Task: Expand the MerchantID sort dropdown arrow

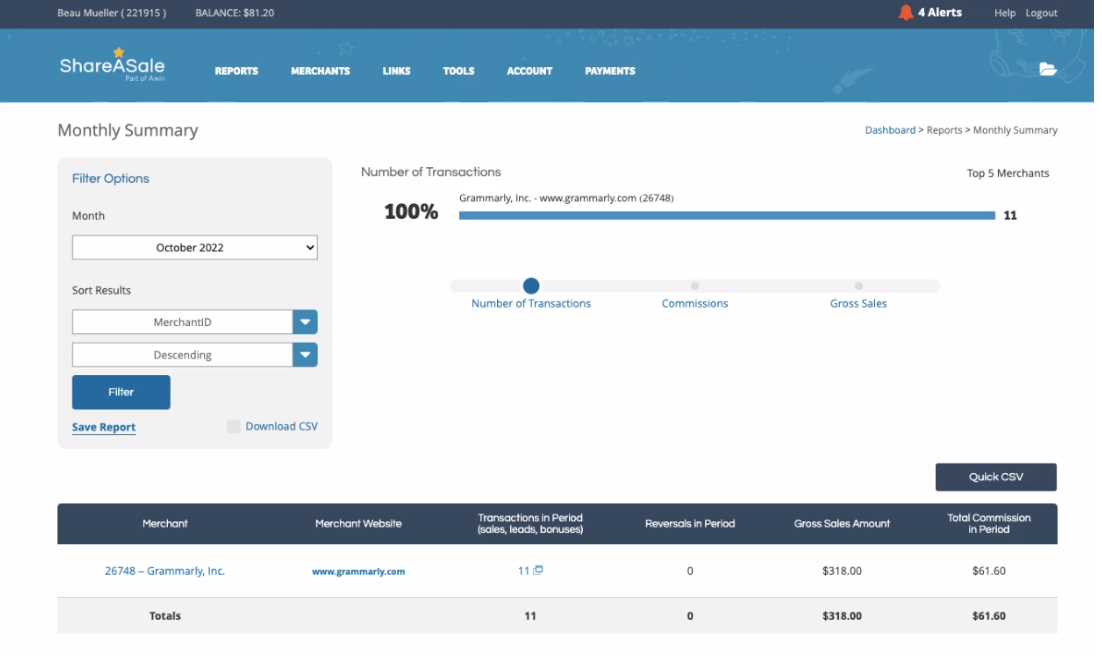Action: point(305,322)
